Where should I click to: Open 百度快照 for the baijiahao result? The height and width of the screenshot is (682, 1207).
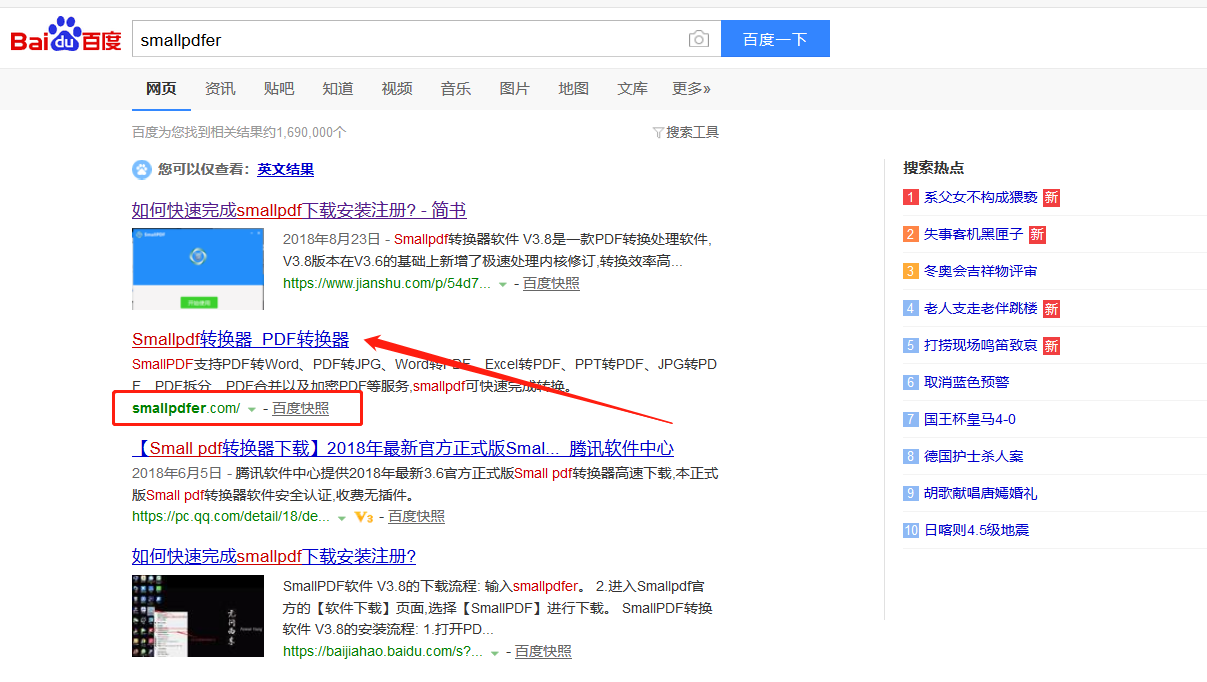[543, 652]
